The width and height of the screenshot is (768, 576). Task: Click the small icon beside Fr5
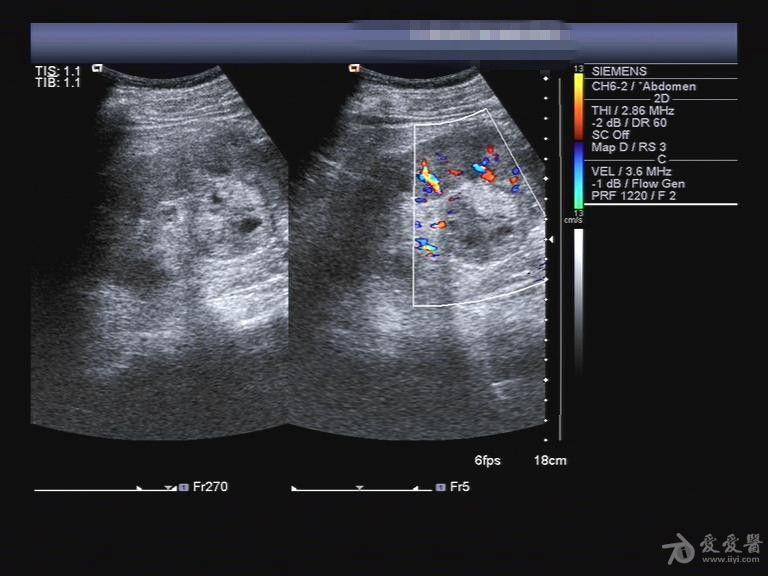click(440, 487)
